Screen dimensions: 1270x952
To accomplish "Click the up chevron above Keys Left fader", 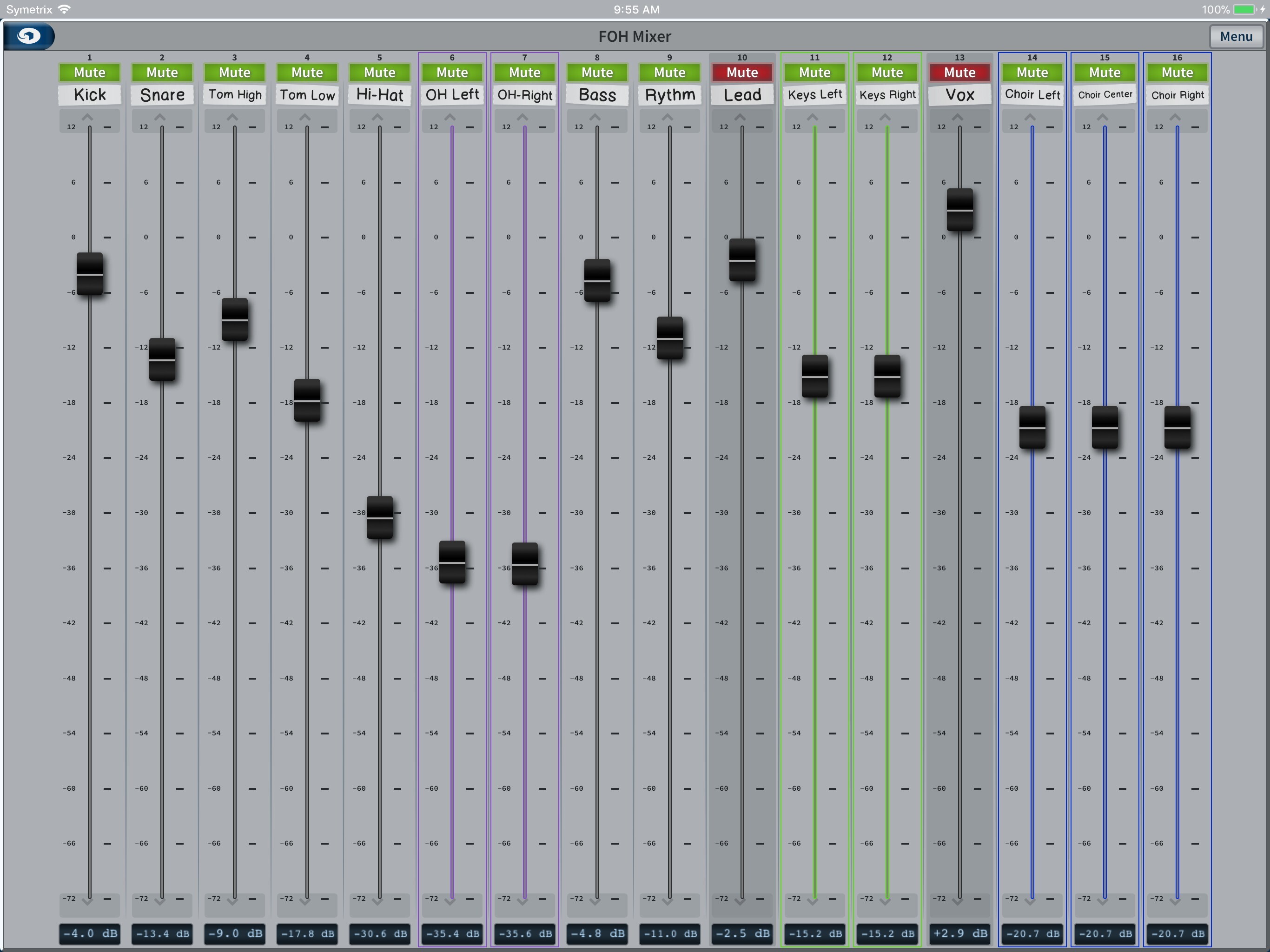I will [813, 118].
